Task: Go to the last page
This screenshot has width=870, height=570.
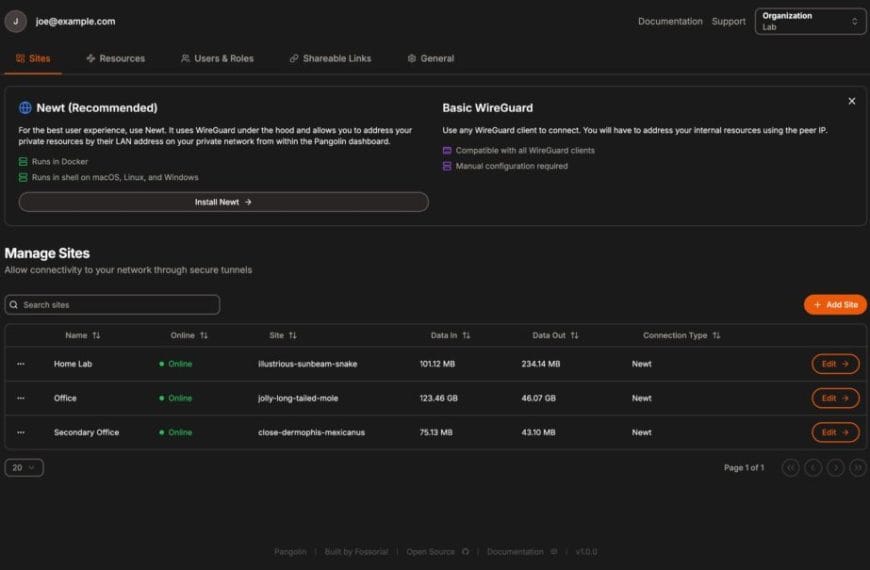Action: pyautogui.click(x=858, y=468)
